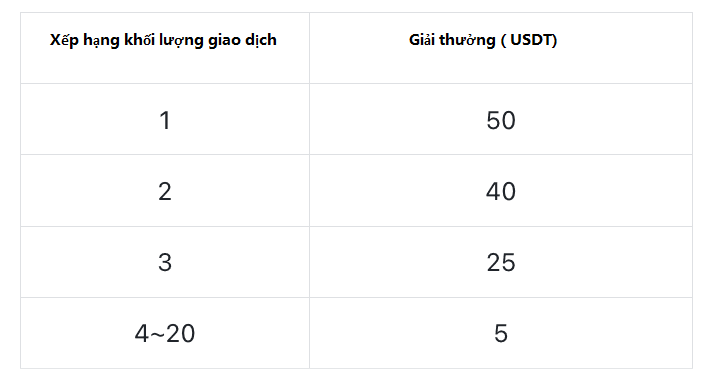Click the opening parenthesis before USDT
Viewport: 705px width, 383px height.
pos(502,40)
